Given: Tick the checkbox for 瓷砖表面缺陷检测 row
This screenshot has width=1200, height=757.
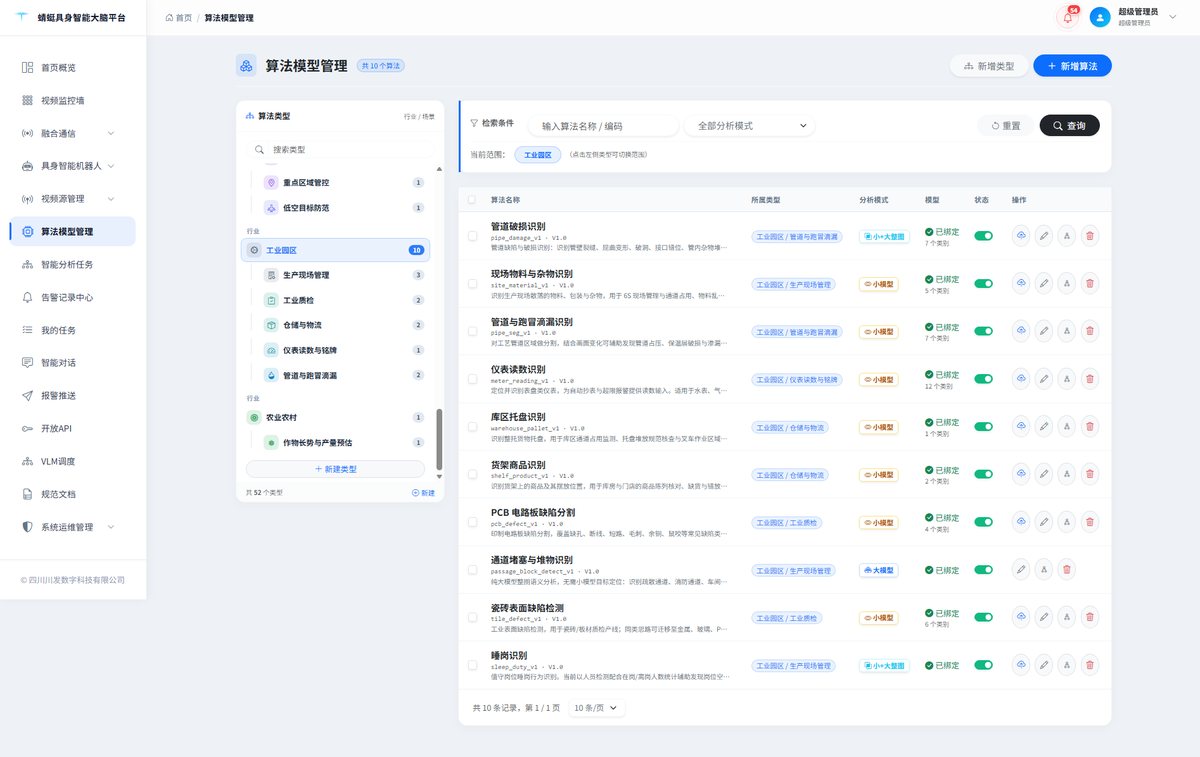Looking at the screenshot, I should 472,617.
